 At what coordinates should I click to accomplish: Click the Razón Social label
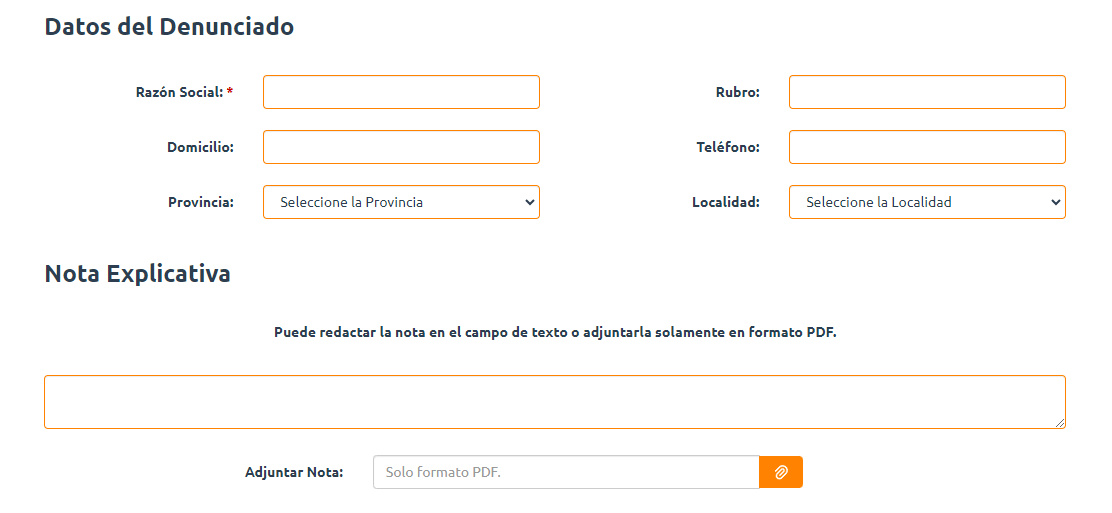tap(184, 92)
